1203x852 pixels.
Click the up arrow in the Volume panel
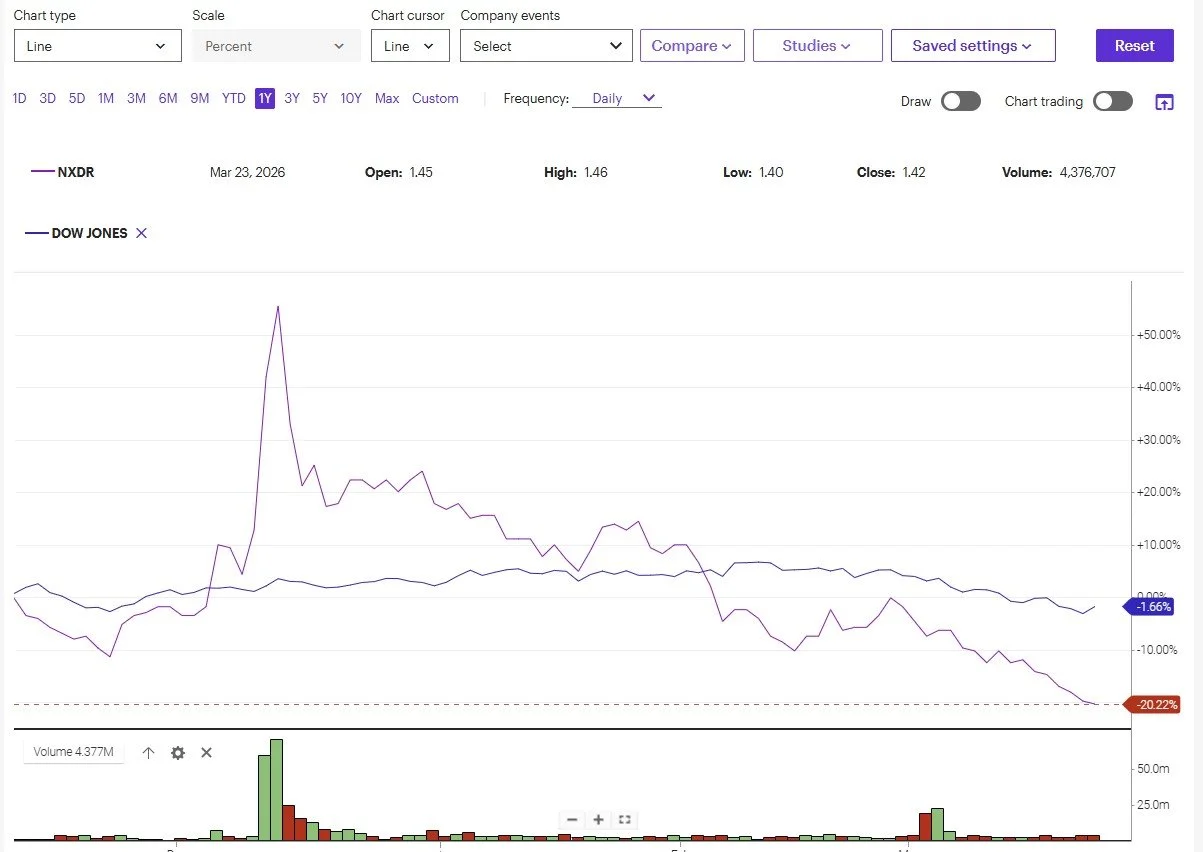pyautogui.click(x=149, y=752)
